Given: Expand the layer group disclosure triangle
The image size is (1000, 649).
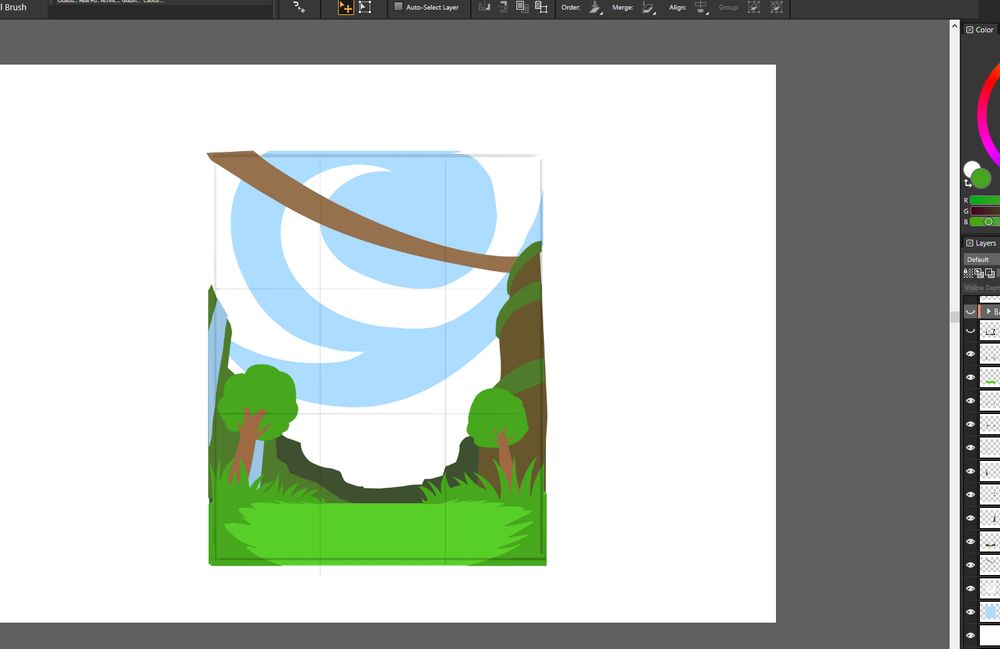Looking at the screenshot, I should tap(986, 312).
